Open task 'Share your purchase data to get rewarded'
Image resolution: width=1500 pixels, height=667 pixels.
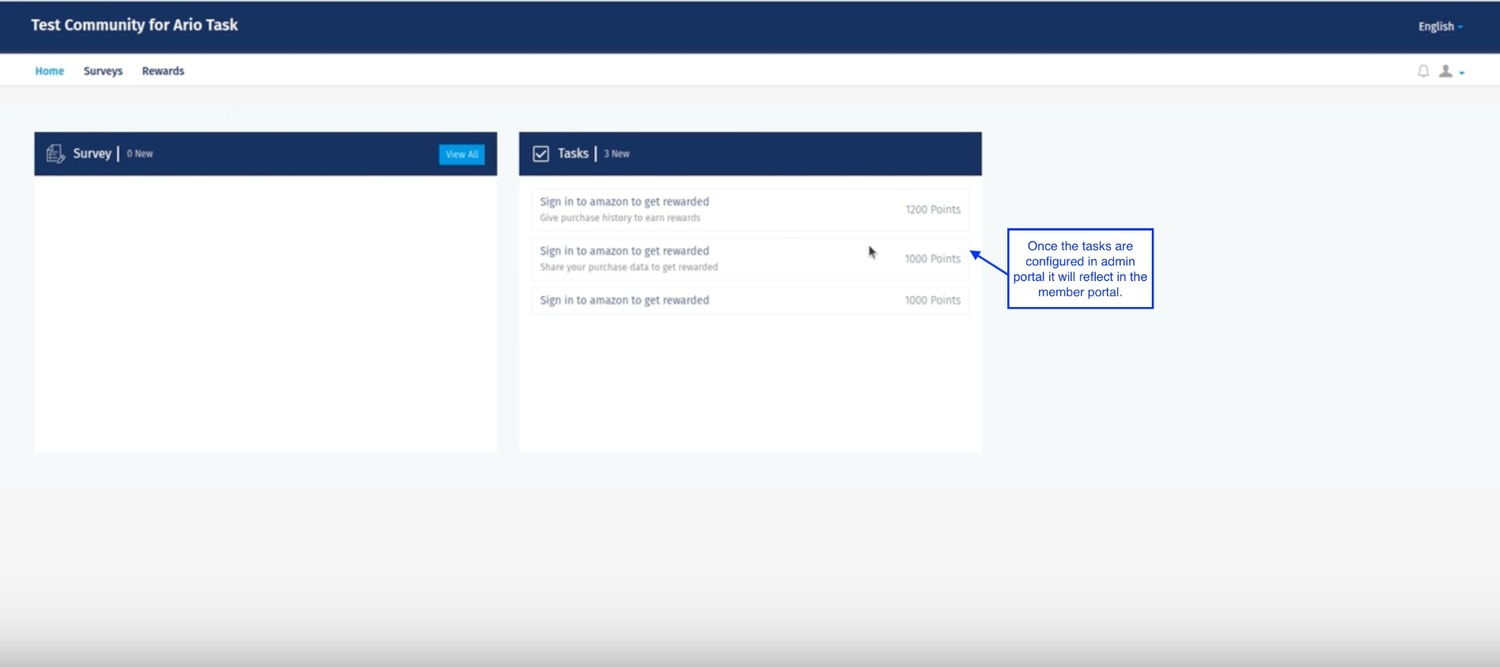[x=750, y=259]
